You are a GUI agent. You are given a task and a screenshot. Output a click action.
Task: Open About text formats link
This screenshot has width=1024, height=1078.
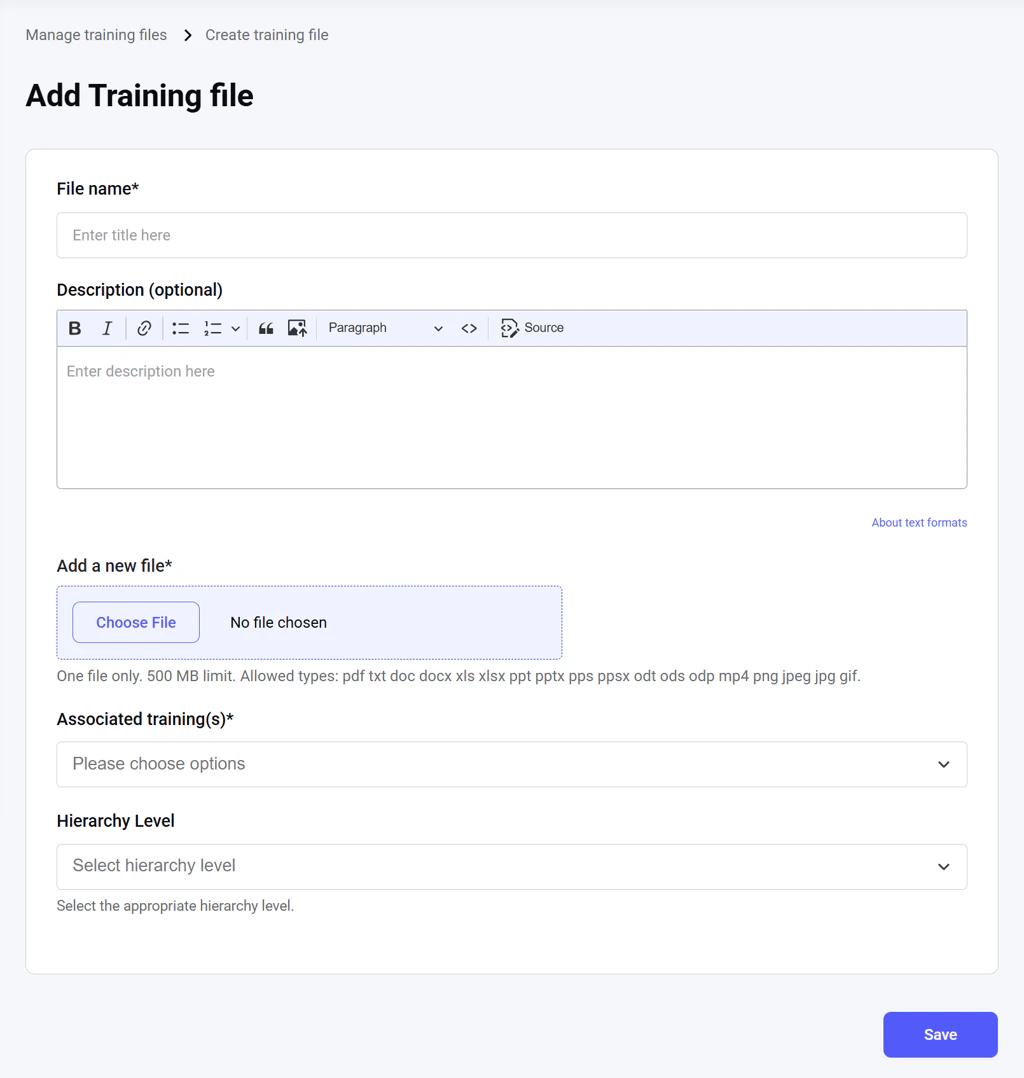pos(919,522)
